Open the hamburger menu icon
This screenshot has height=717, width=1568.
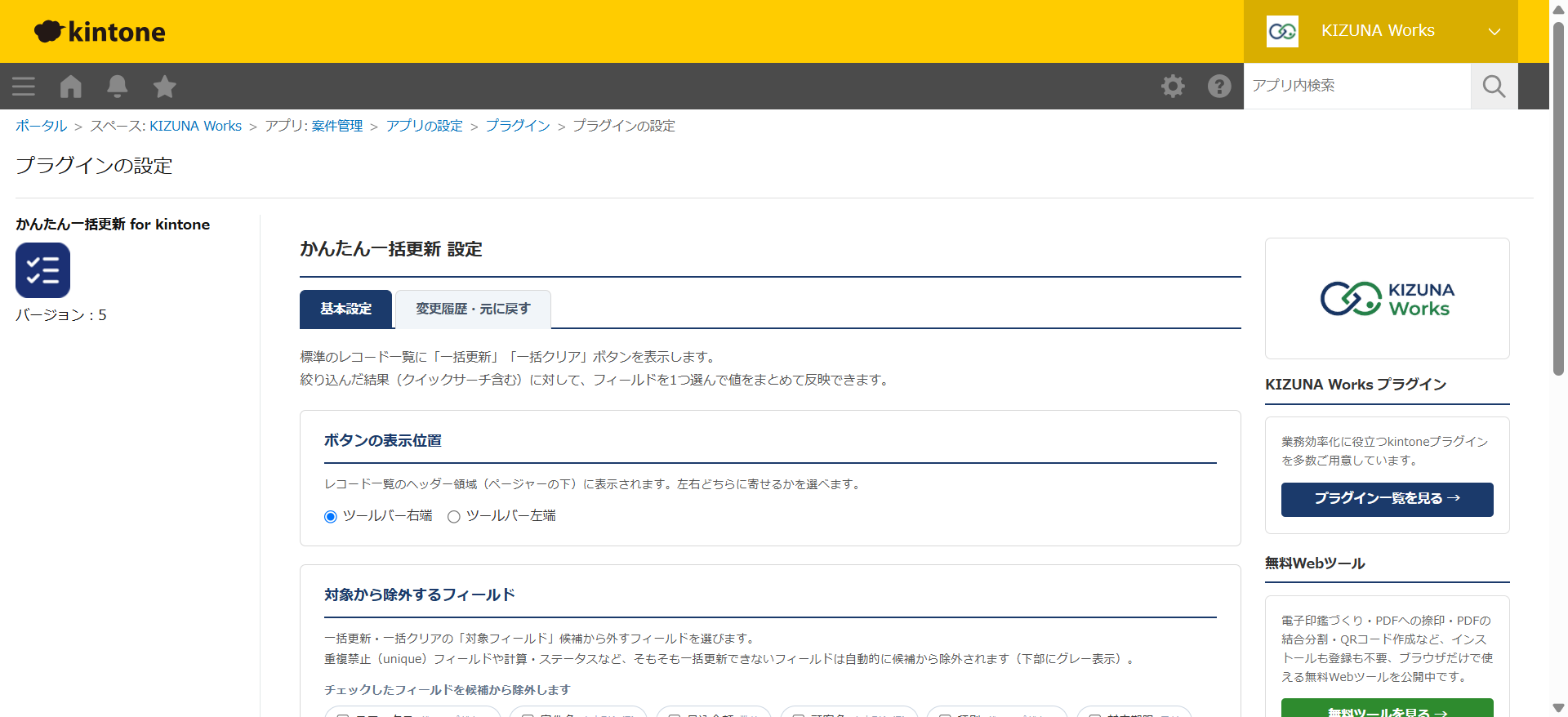click(x=24, y=86)
